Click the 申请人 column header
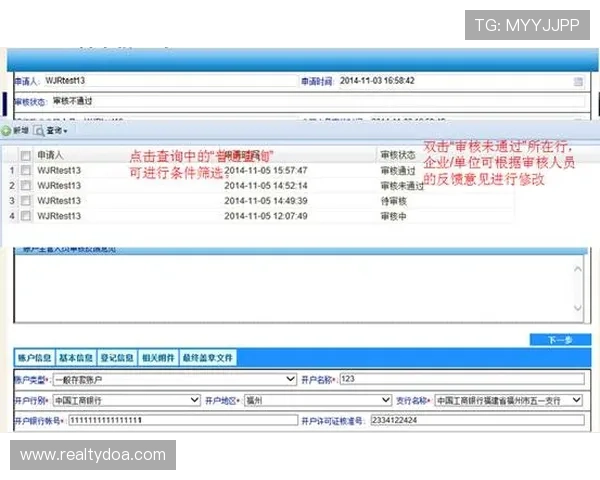 50,155
